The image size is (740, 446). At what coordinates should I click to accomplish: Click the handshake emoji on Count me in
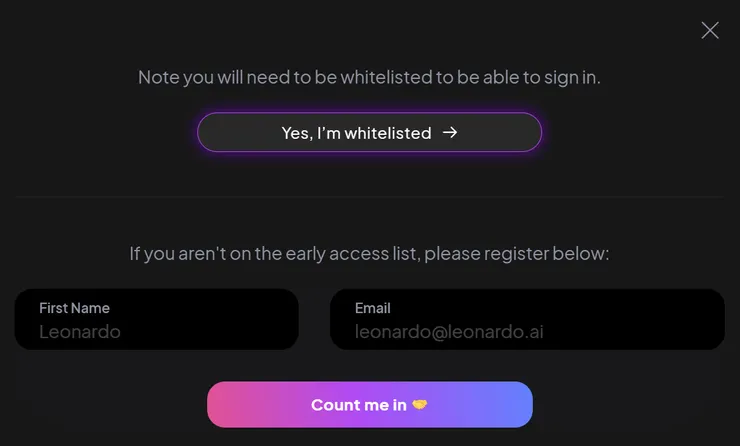click(420, 405)
